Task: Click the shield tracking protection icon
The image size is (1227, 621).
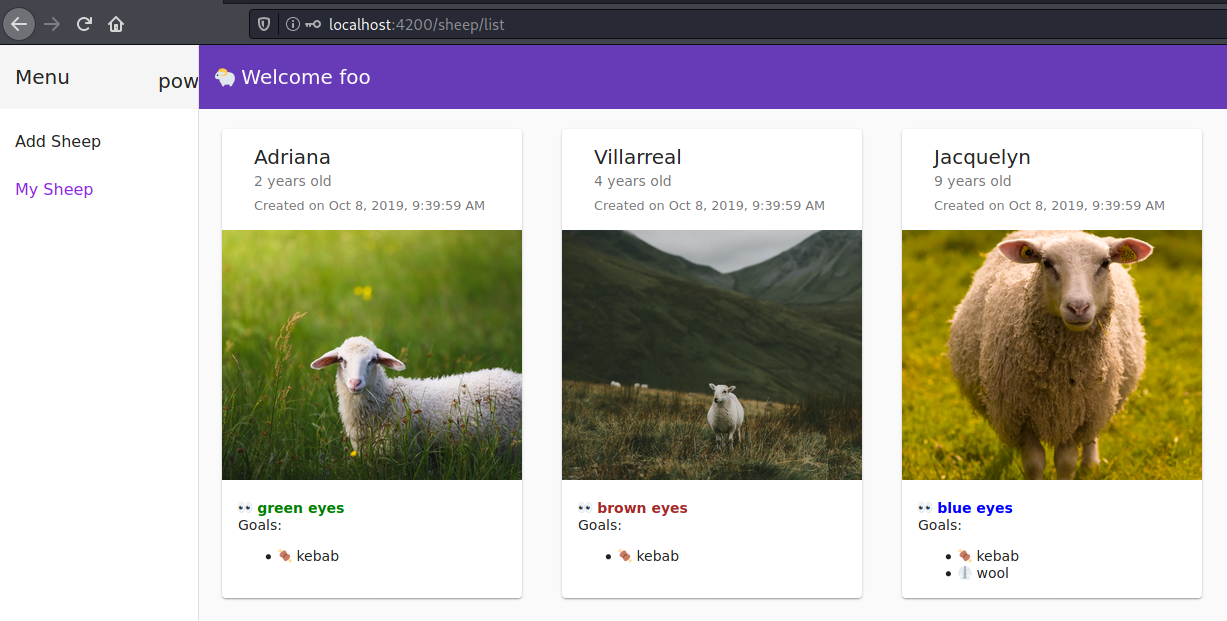Action: [264, 24]
